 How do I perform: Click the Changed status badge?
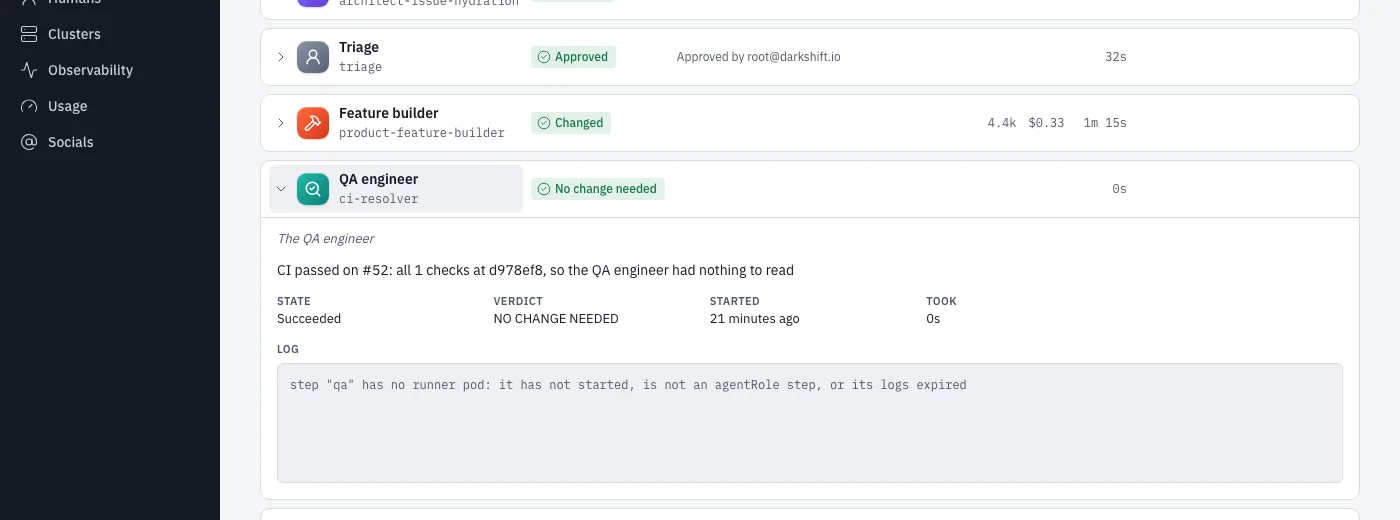[x=571, y=123]
